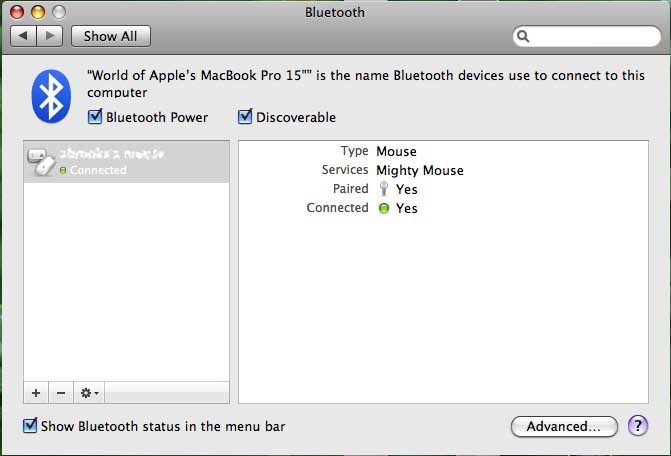Select the connected mouse in device list
Screen dimensions: 671x456
tap(127, 162)
